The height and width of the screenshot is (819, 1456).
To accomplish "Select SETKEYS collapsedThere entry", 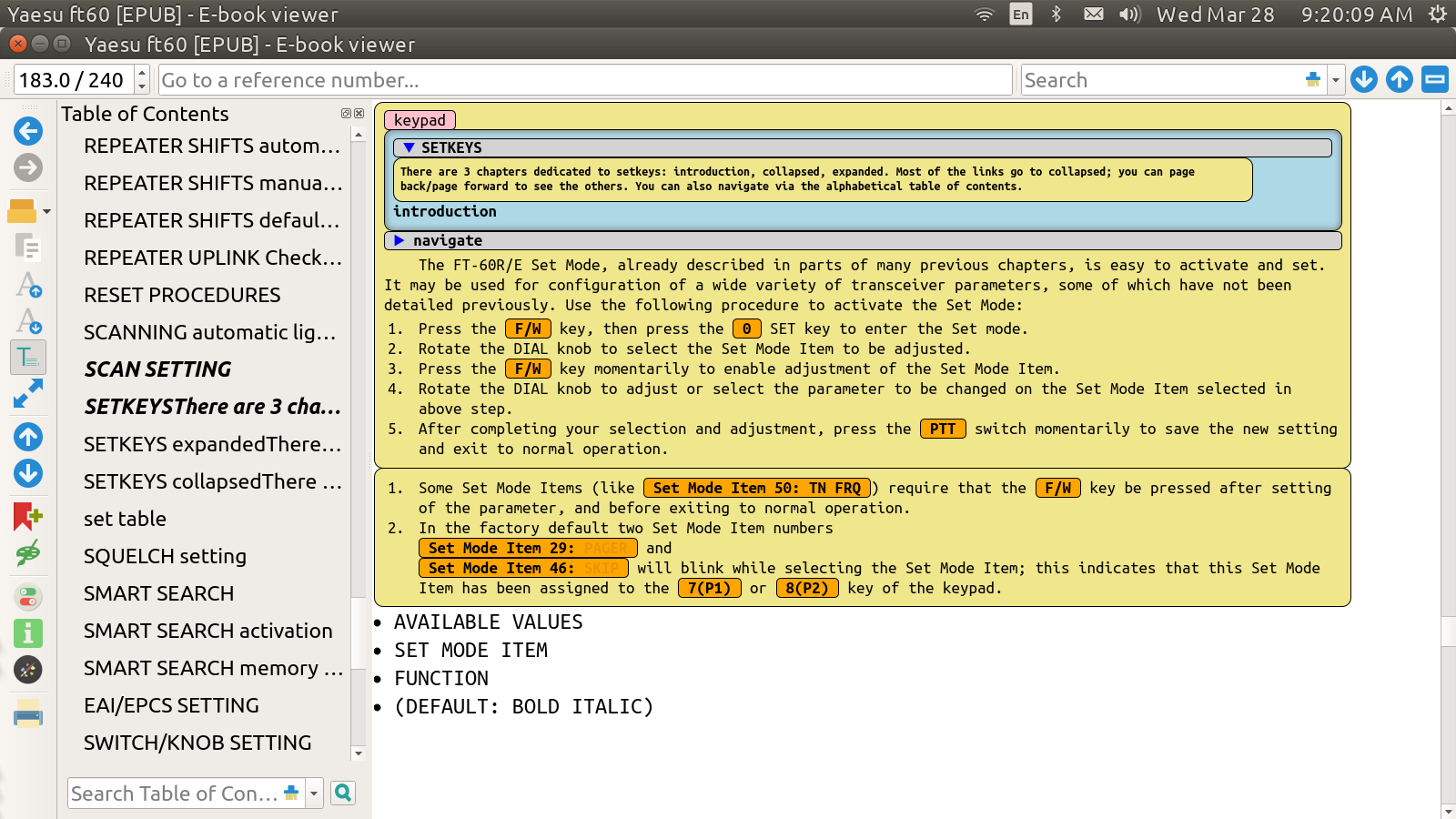I will 212,481.
